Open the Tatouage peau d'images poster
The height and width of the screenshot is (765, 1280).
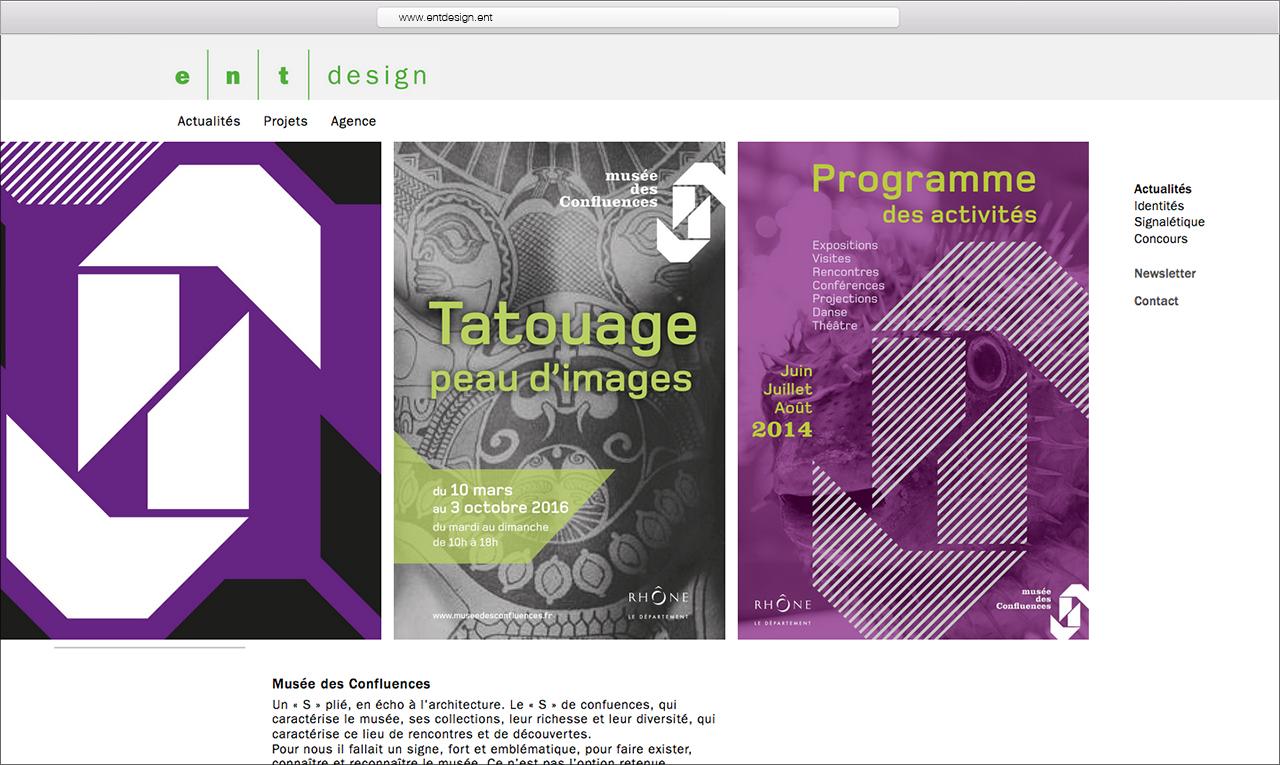pos(559,390)
